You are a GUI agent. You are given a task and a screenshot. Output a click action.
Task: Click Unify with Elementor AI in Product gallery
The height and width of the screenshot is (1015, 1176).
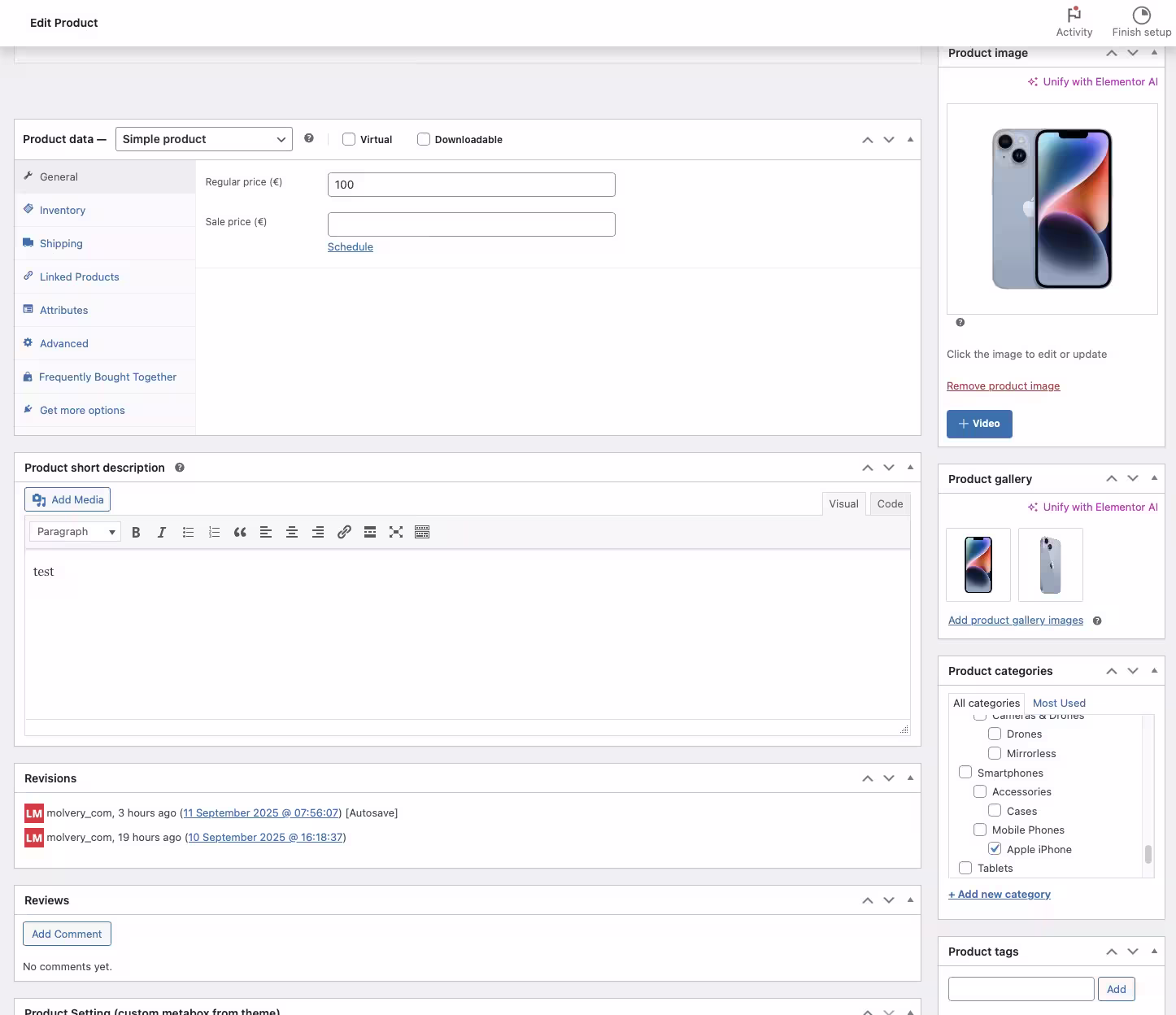tap(1092, 507)
